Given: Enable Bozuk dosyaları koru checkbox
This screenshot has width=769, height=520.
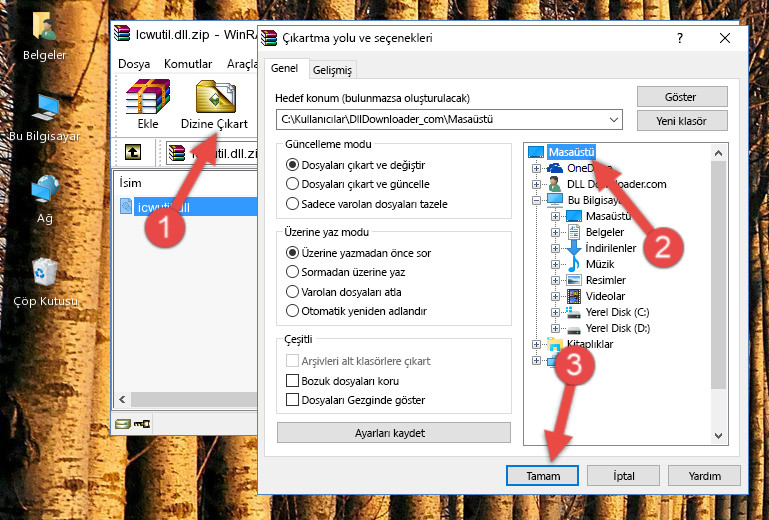Looking at the screenshot, I should coord(292,381).
